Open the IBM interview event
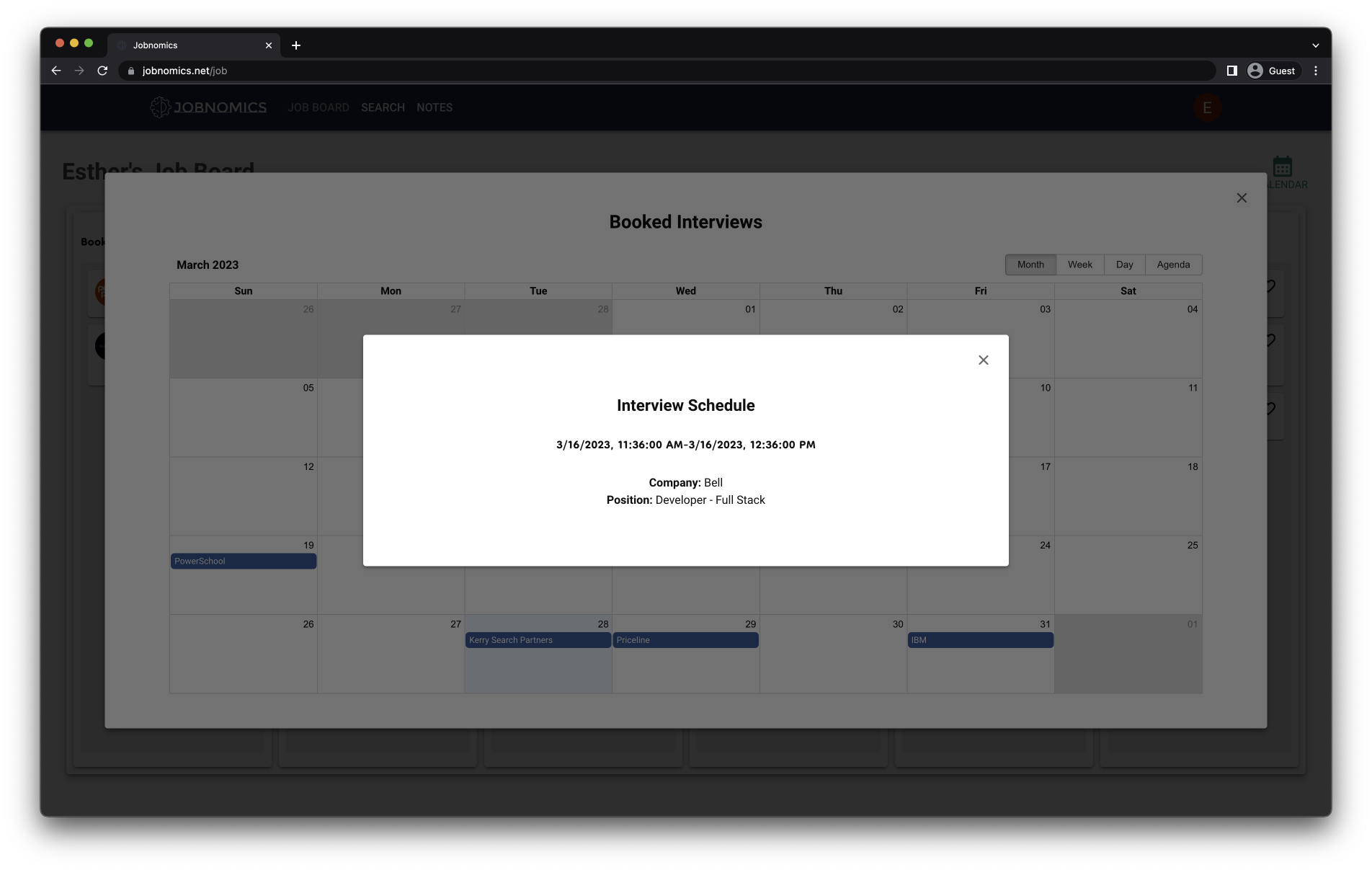The height and width of the screenshot is (870, 1372). pyautogui.click(x=980, y=640)
